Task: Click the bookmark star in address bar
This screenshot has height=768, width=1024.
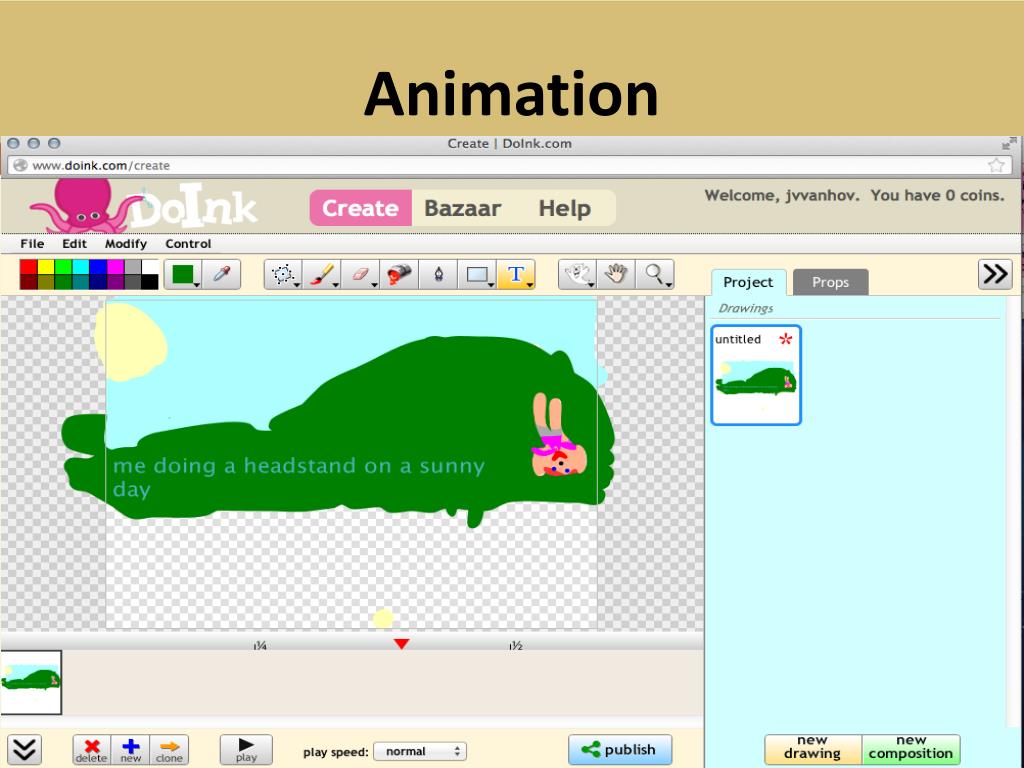Action: click(x=996, y=165)
